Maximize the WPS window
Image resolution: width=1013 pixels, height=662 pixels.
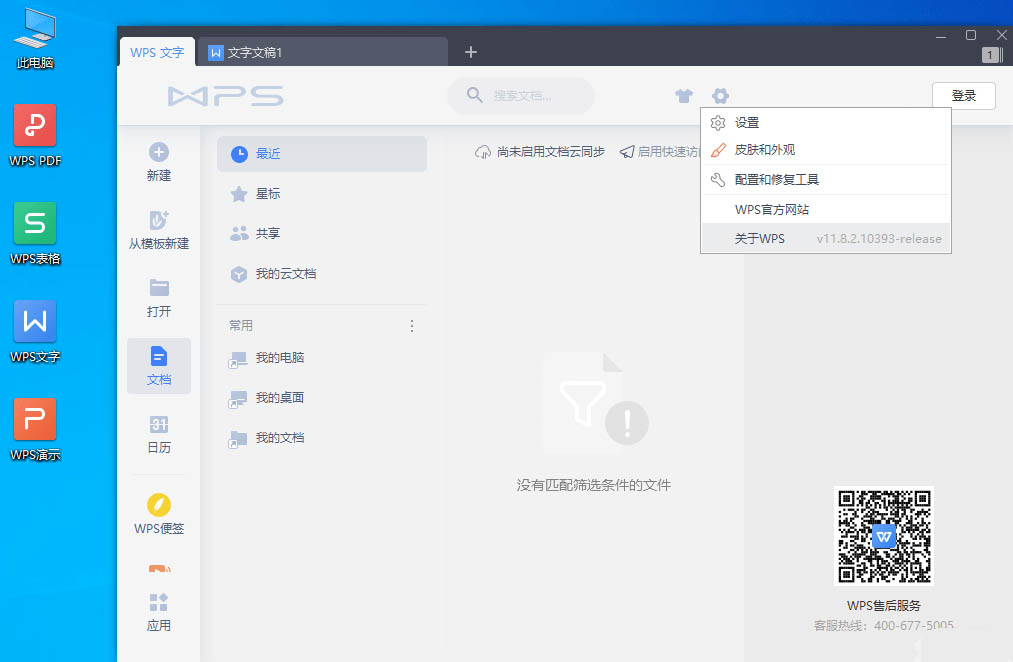[970, 35]
